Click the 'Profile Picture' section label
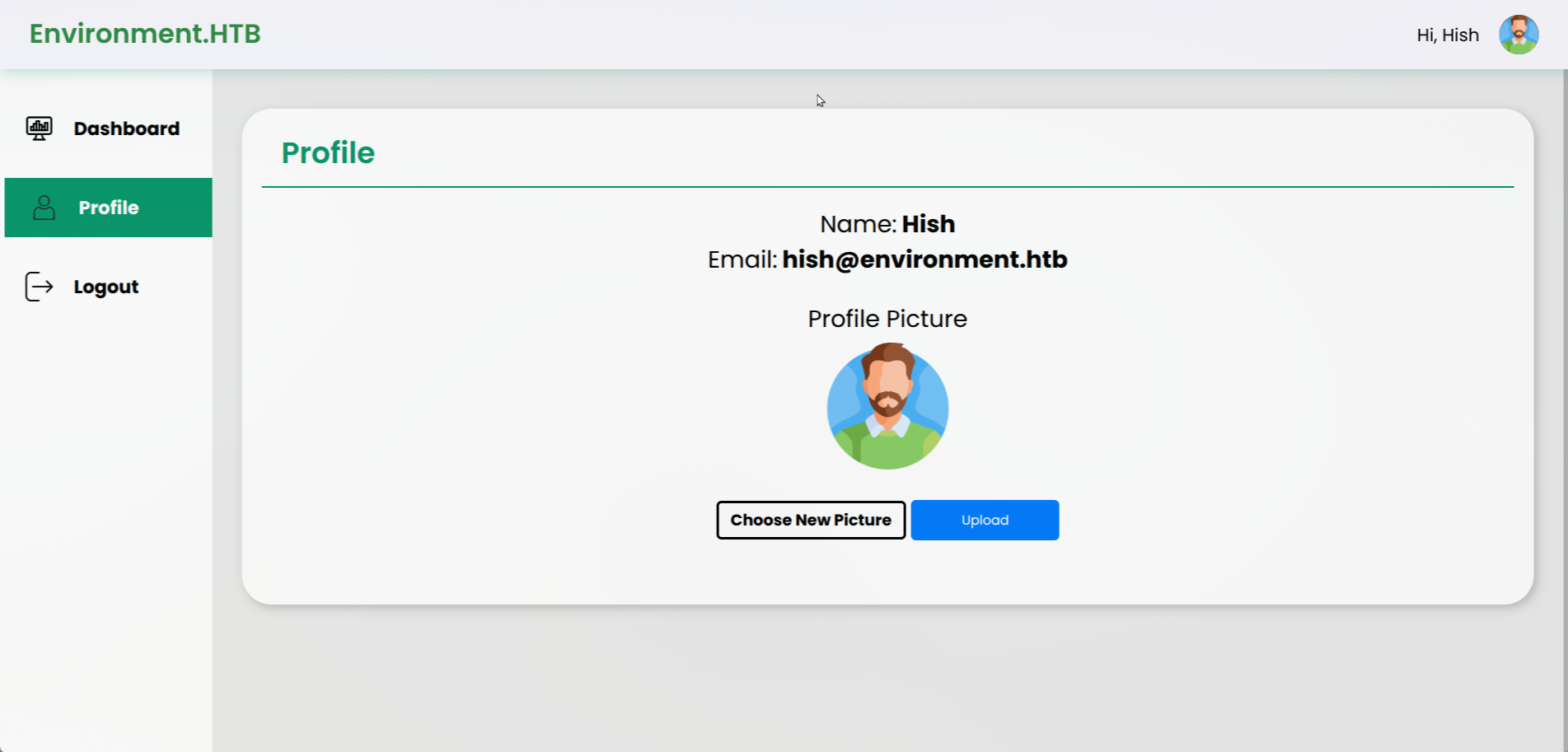Viewport: 1568px width, 752px height. coord(887,319)
